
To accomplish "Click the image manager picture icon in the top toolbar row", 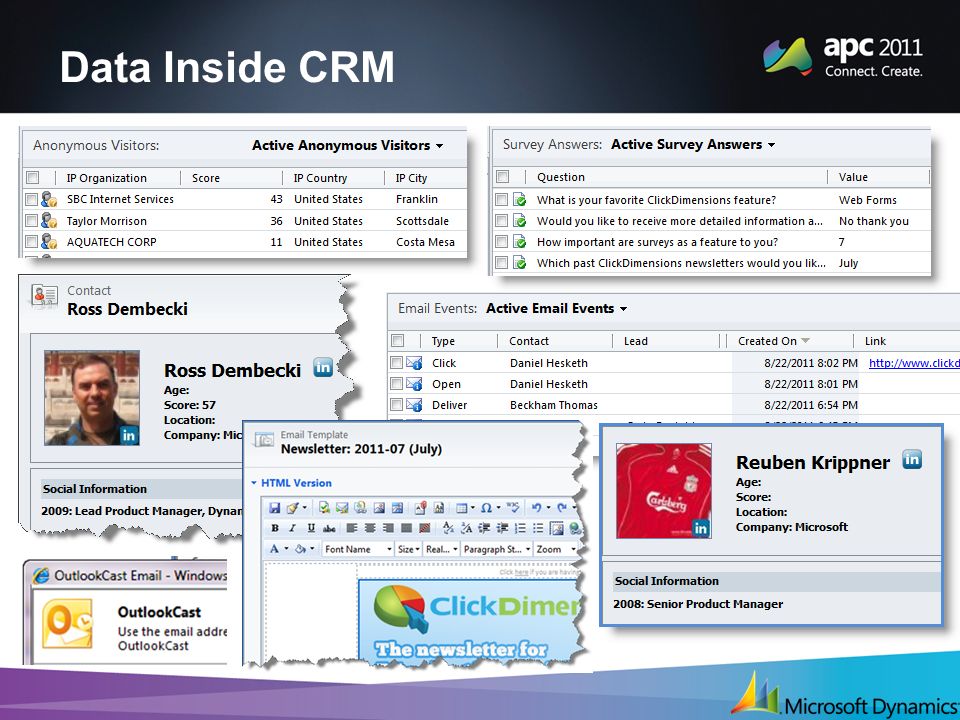I will pos(380,508).
